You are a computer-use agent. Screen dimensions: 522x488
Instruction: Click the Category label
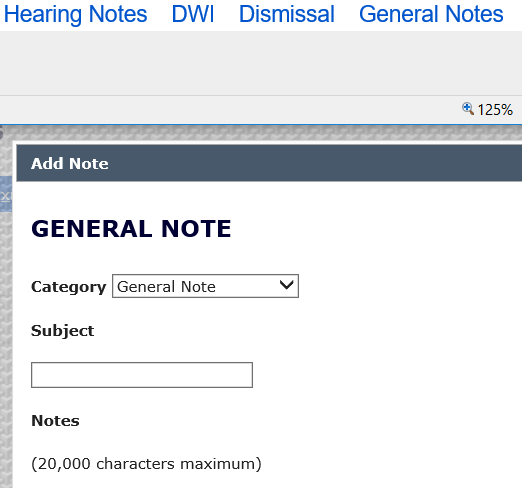pyautogui.click(x=69, y=287)
